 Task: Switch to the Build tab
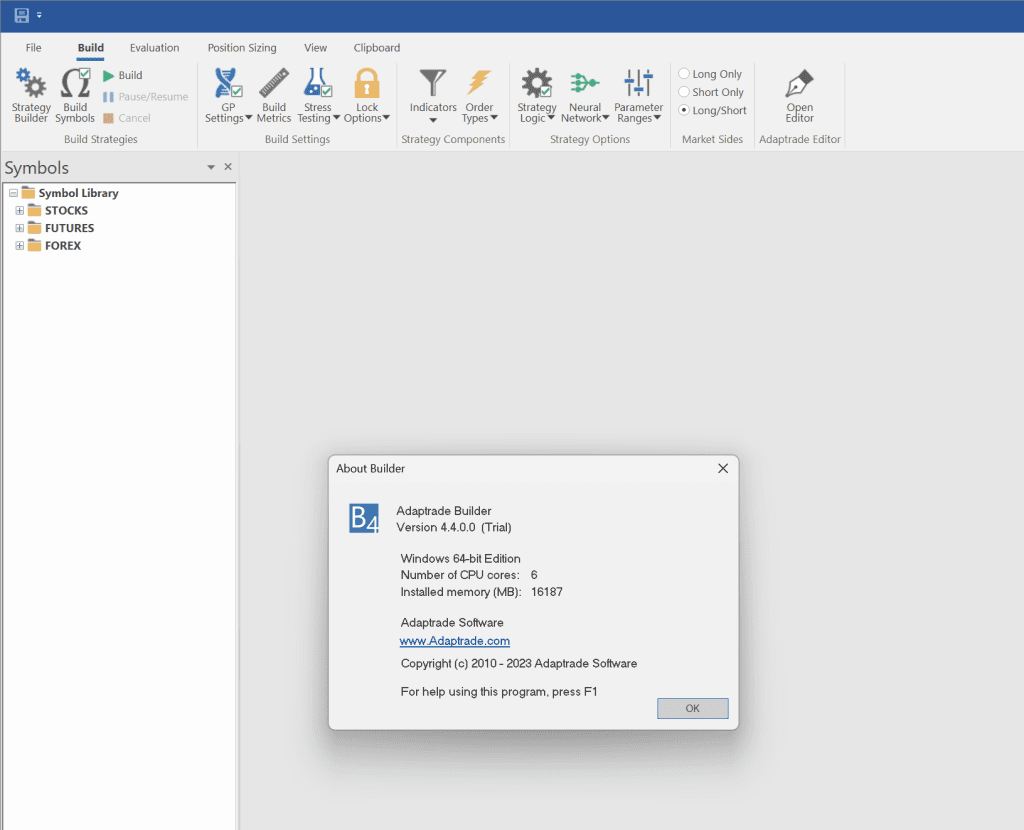point(90,48)
